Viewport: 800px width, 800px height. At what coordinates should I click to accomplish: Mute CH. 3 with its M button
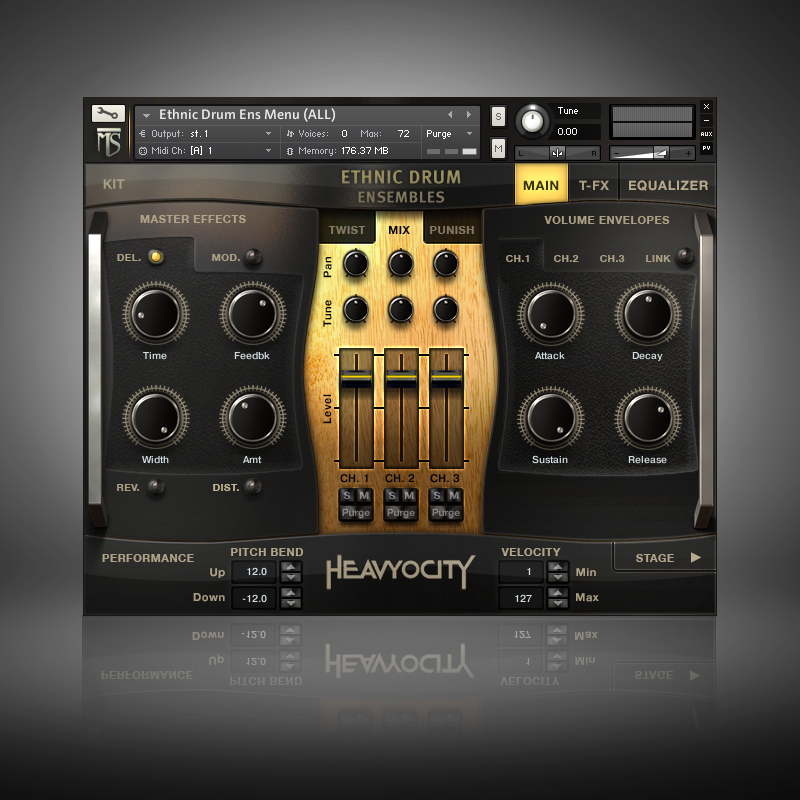pyautogui.click(x=454, y=495)
